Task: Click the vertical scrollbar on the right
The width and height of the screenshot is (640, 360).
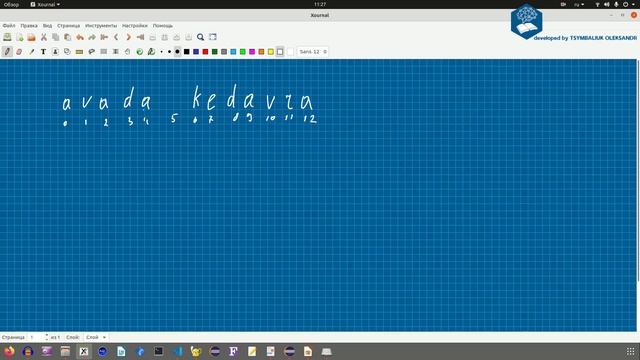Action: point(638,171)
